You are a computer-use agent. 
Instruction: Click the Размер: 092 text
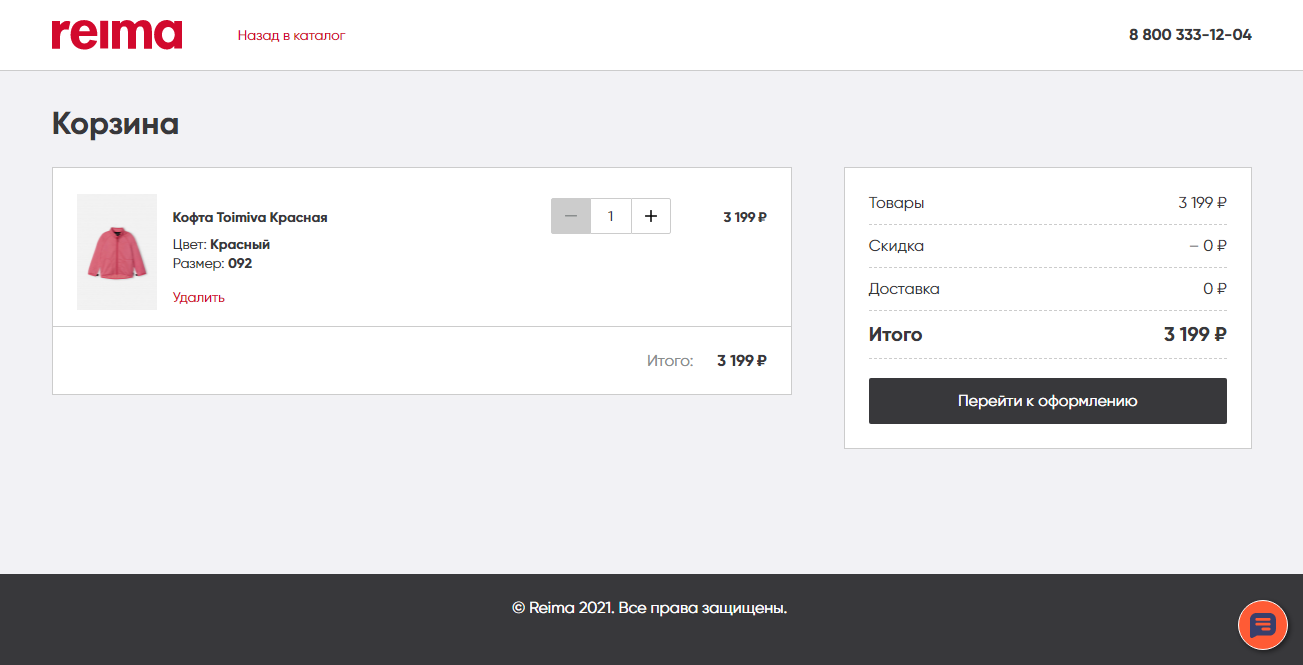[212, 264]
